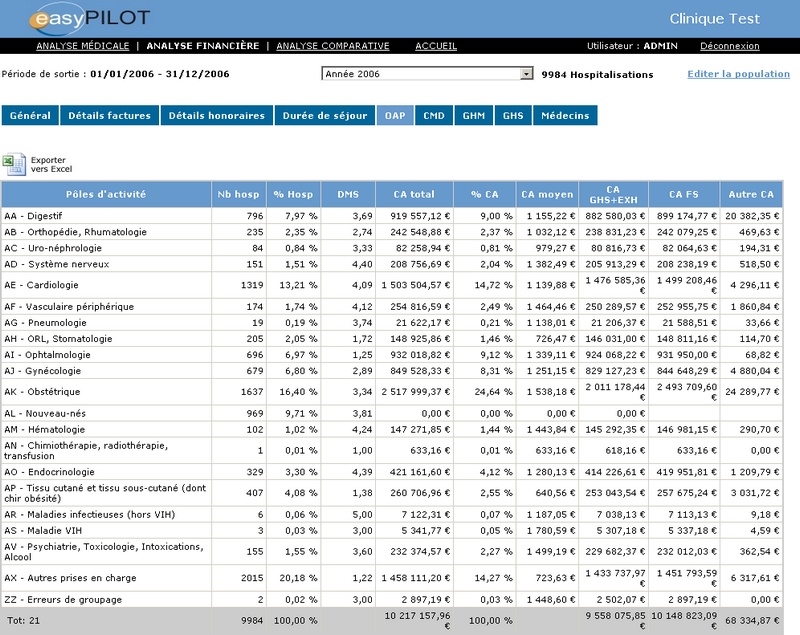Click the easyPILOT logo
The height and width of the screenshot is (635, 800).
coord(90,19)
